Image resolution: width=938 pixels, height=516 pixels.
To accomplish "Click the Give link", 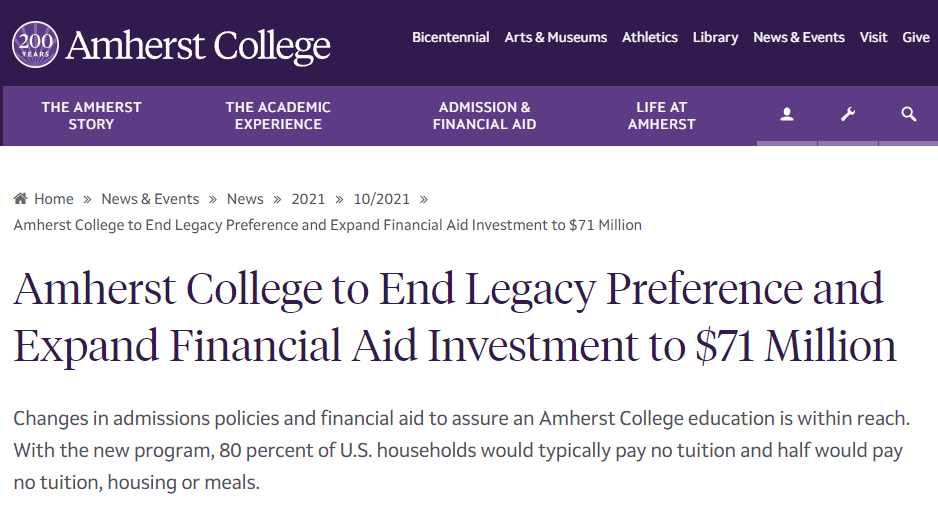I will click(915, 37).
